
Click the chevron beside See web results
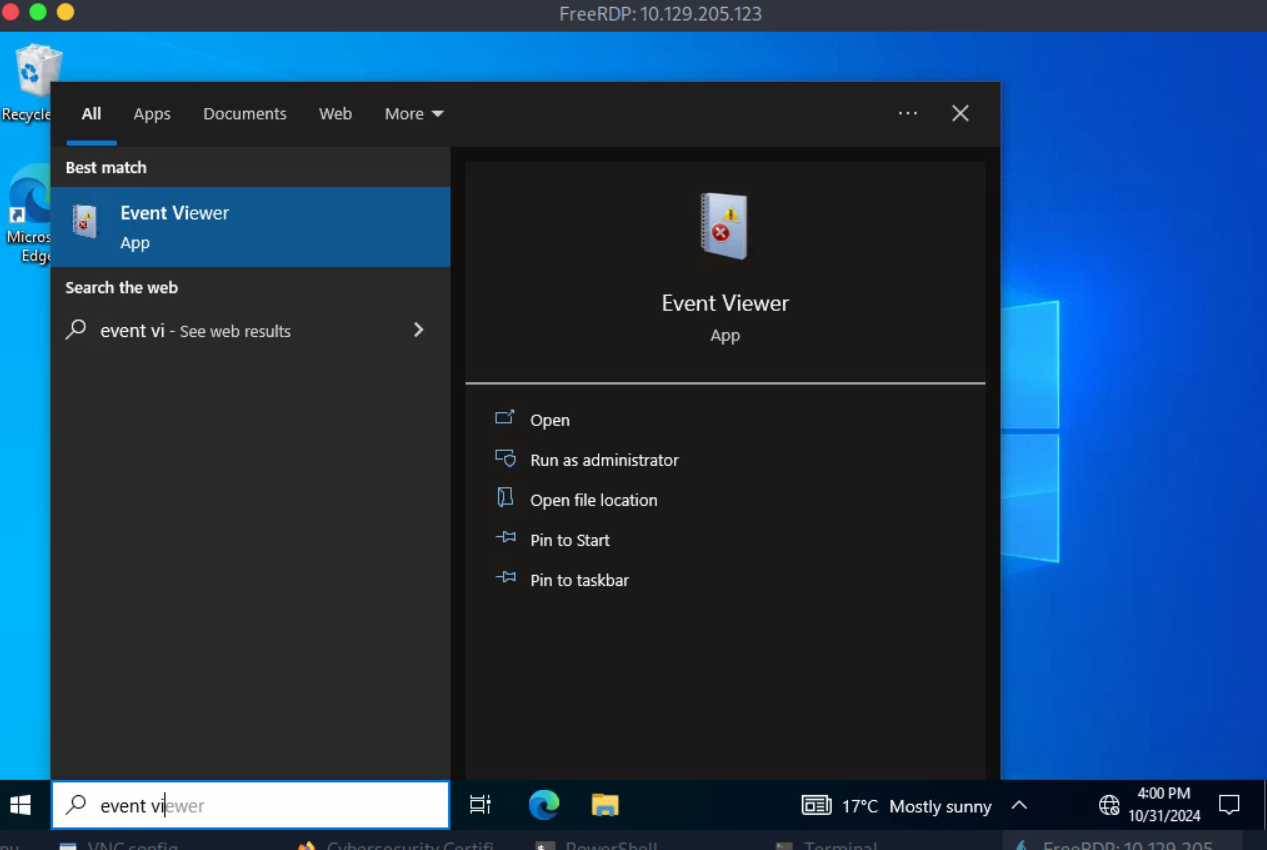(x=418, y=330)
